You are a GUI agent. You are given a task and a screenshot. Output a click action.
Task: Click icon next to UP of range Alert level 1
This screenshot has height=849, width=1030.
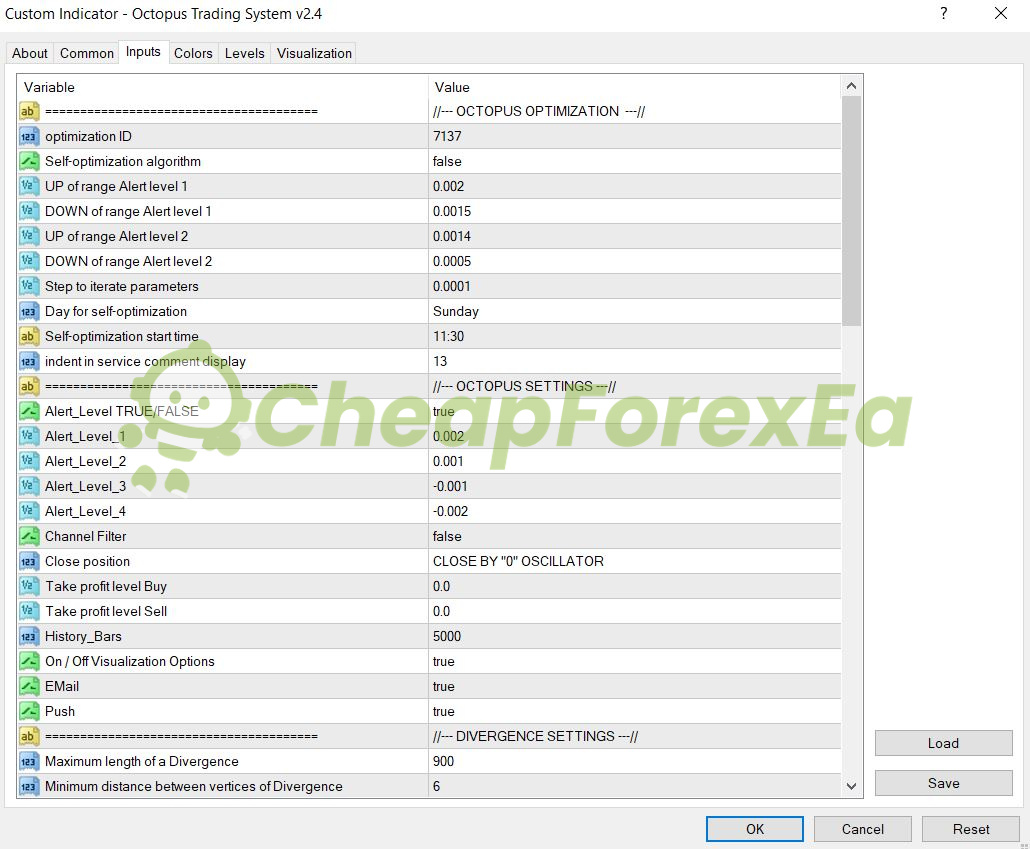pos(29,187)
